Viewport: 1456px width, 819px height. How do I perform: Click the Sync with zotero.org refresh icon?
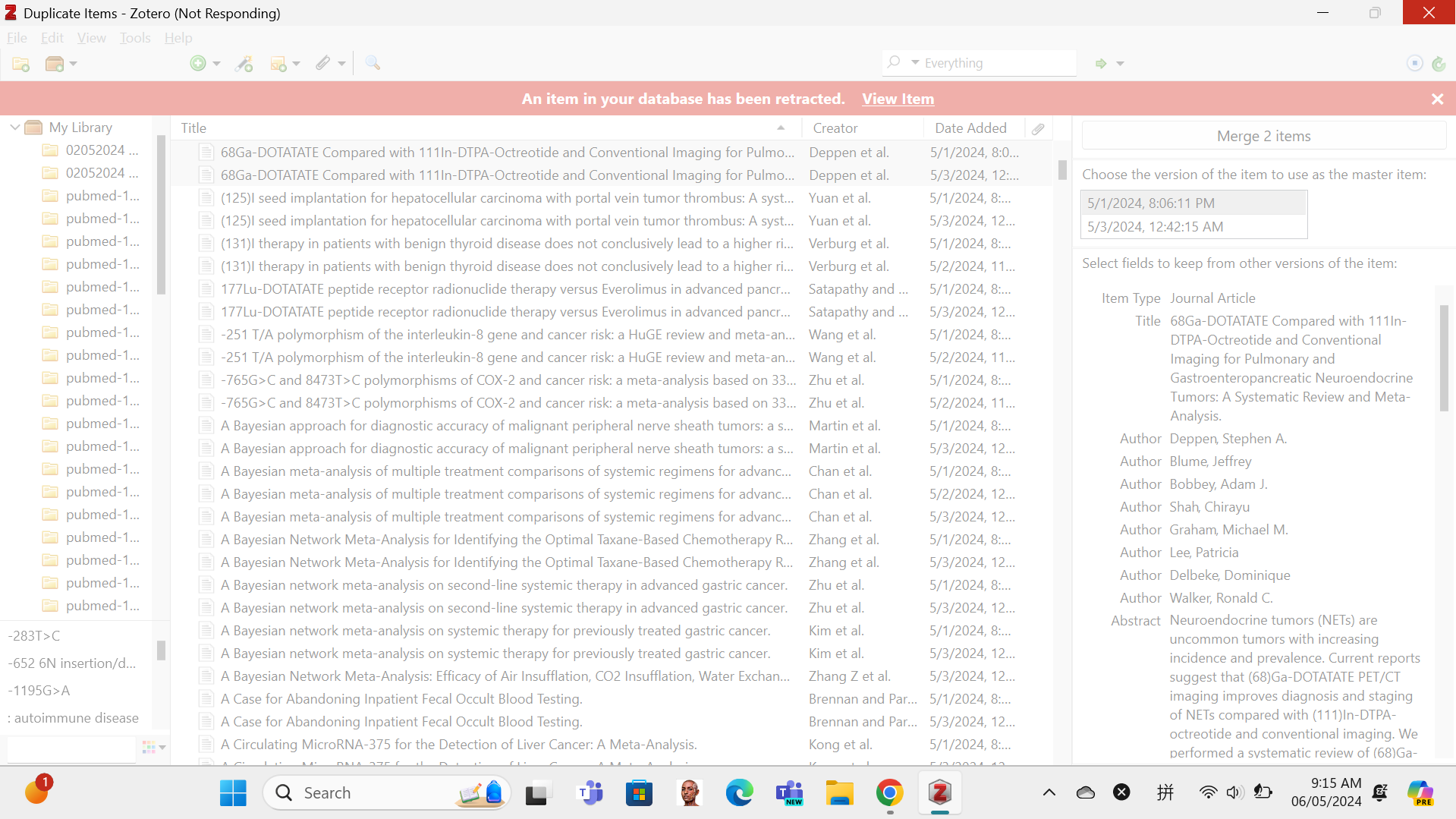click(x=1439, y=64)
